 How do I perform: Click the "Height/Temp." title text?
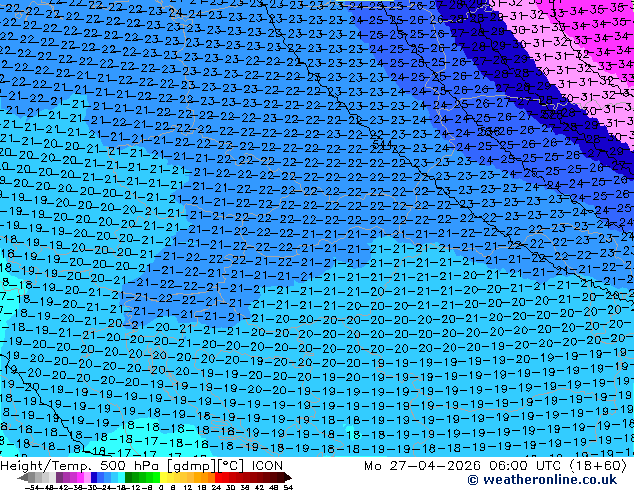pyautogui.click(x=45, y=465)
